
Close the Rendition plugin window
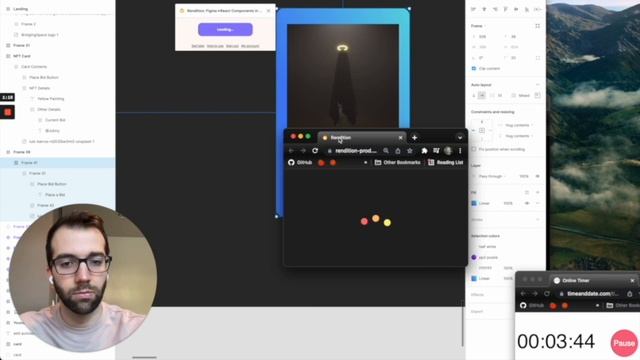(x=268, y=11)
